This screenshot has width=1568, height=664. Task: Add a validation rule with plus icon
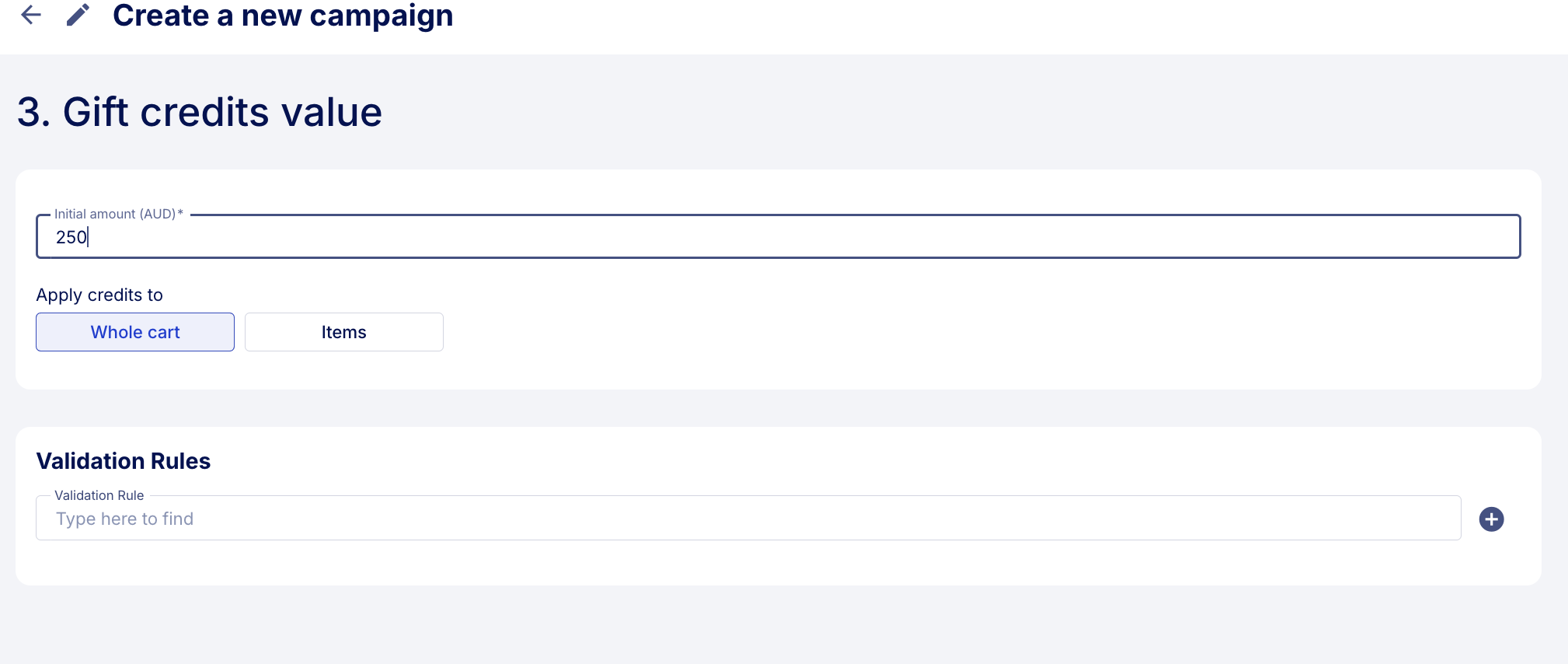coord(1491,519)
